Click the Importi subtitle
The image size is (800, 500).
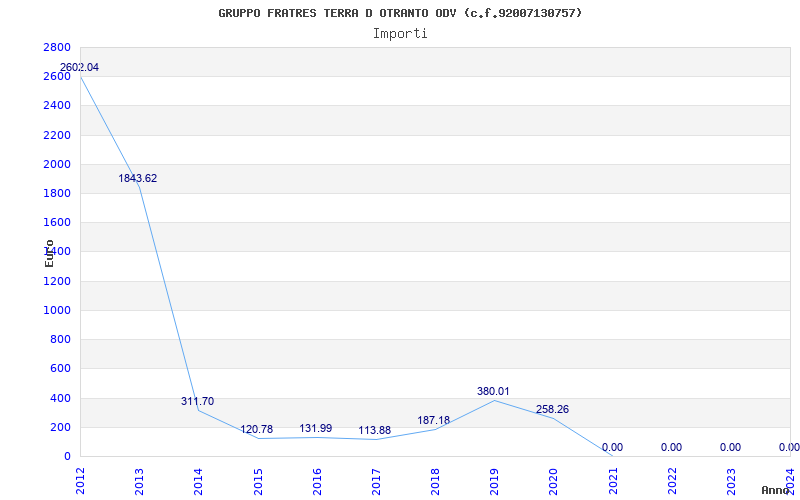(400, 34)
